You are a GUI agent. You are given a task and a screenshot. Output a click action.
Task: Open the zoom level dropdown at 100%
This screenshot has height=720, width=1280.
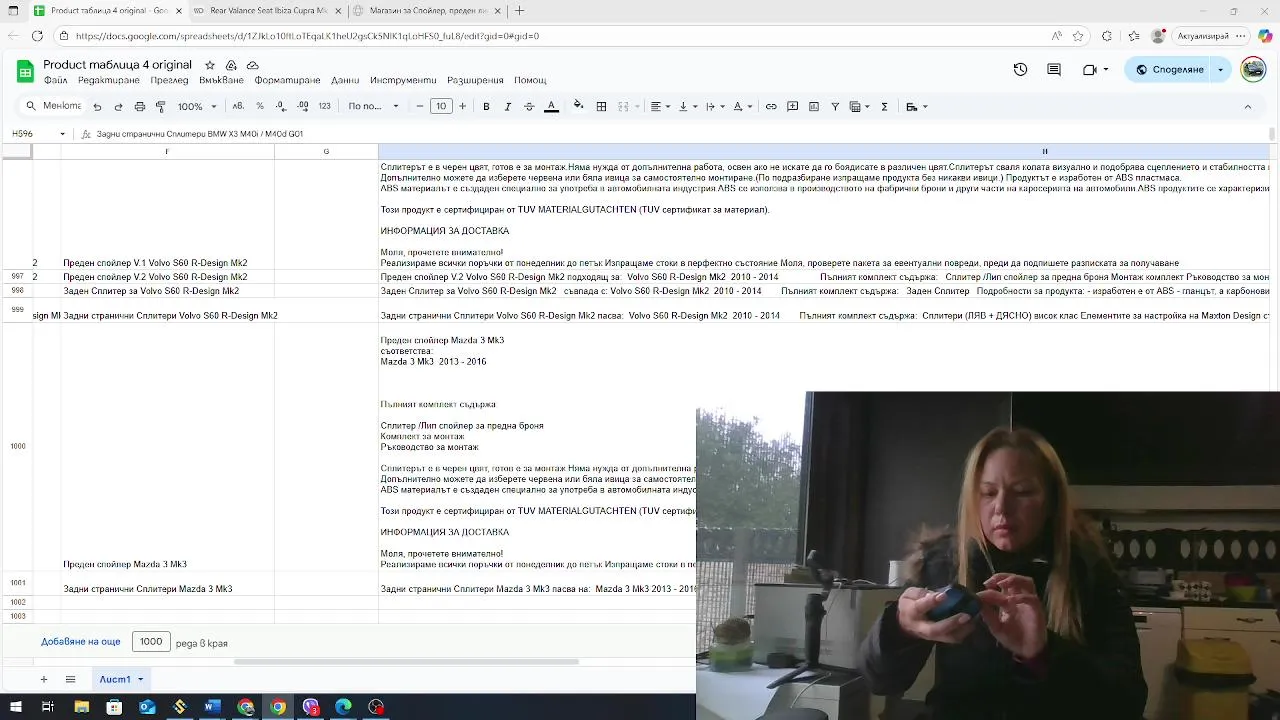click(x=197, y=107)
